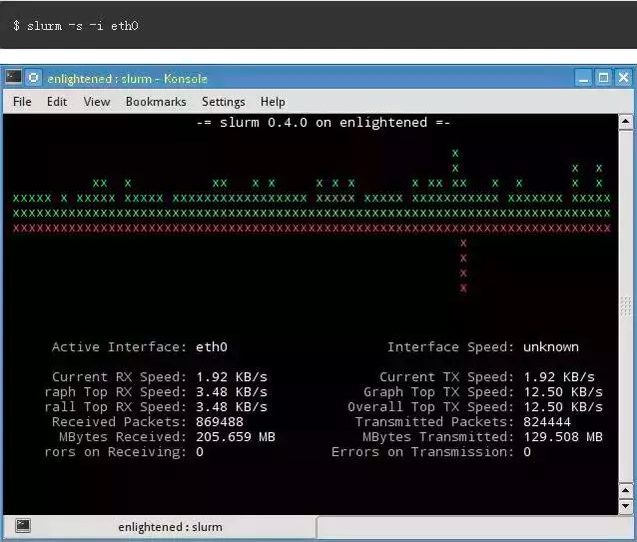Click the Interface Speed "unknown" value
Viewport: 637px width, 542px height.
tap(551, 347)
